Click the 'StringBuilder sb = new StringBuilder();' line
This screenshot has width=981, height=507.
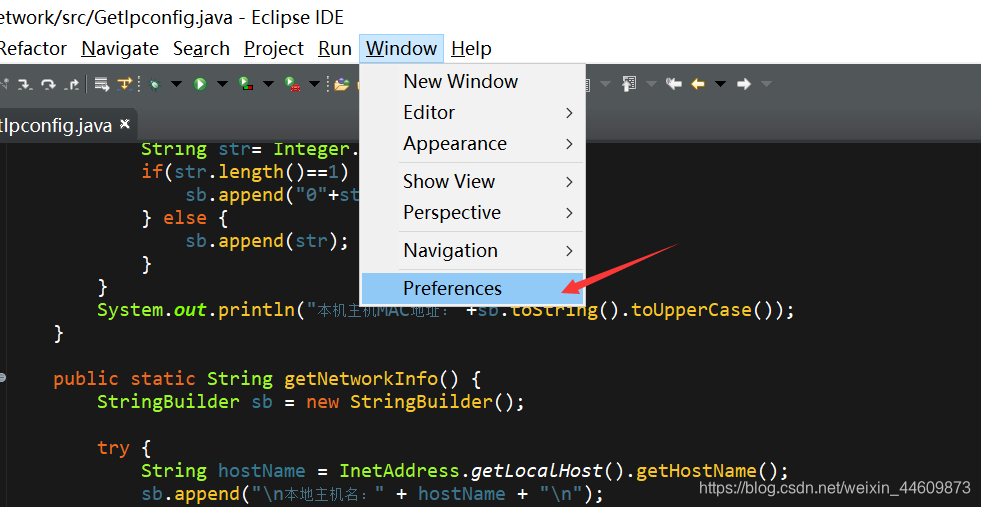click(x=310, y=402)
